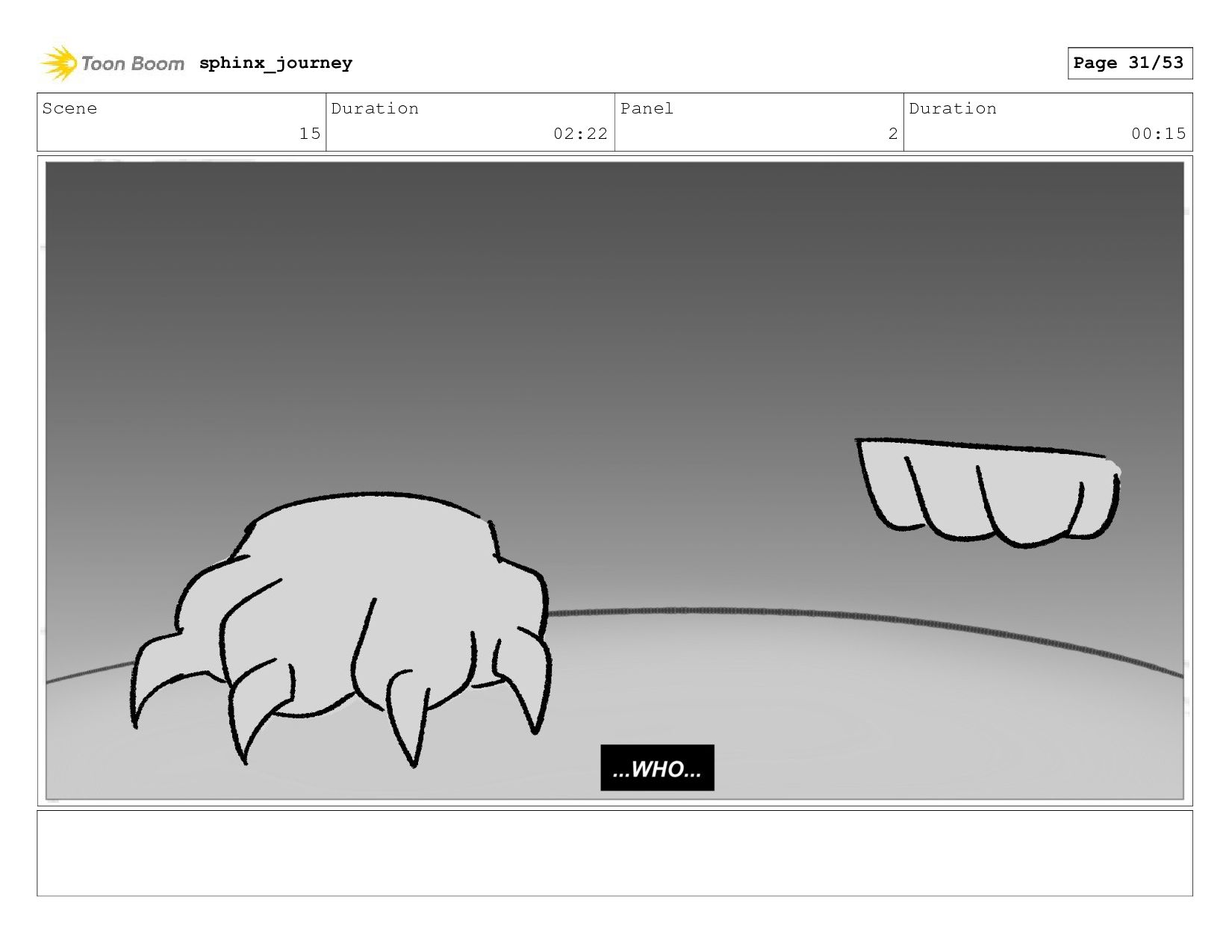The width and height of the screenshot is (1232, 952).
Task: Select the sphinx_journey project title
Action: (x=276, y=63)
